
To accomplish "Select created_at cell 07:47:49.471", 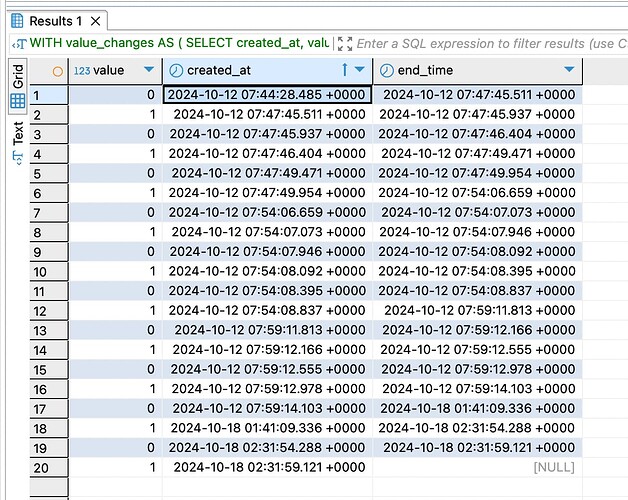I will pos(268,173).
